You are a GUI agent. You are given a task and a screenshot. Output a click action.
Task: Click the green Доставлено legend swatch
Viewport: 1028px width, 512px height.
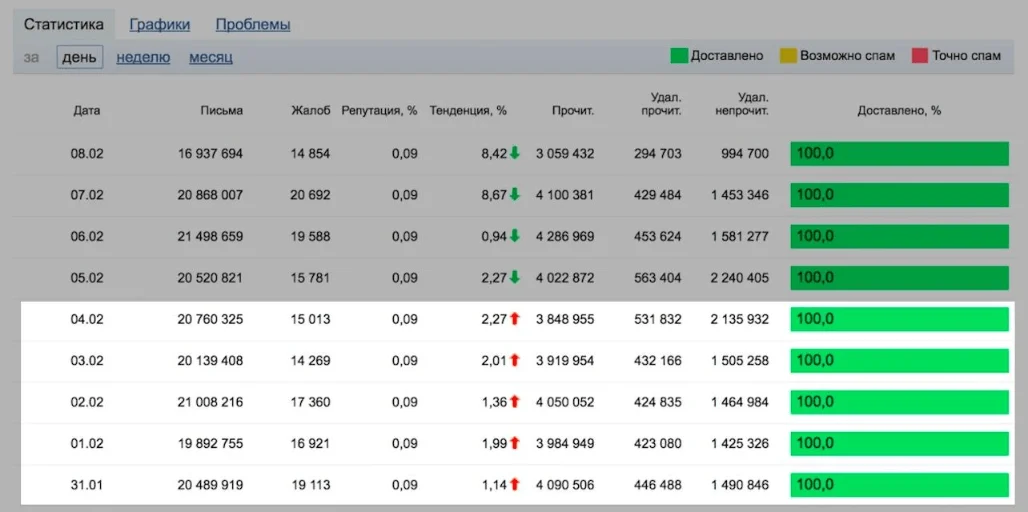tap(679, 56)
